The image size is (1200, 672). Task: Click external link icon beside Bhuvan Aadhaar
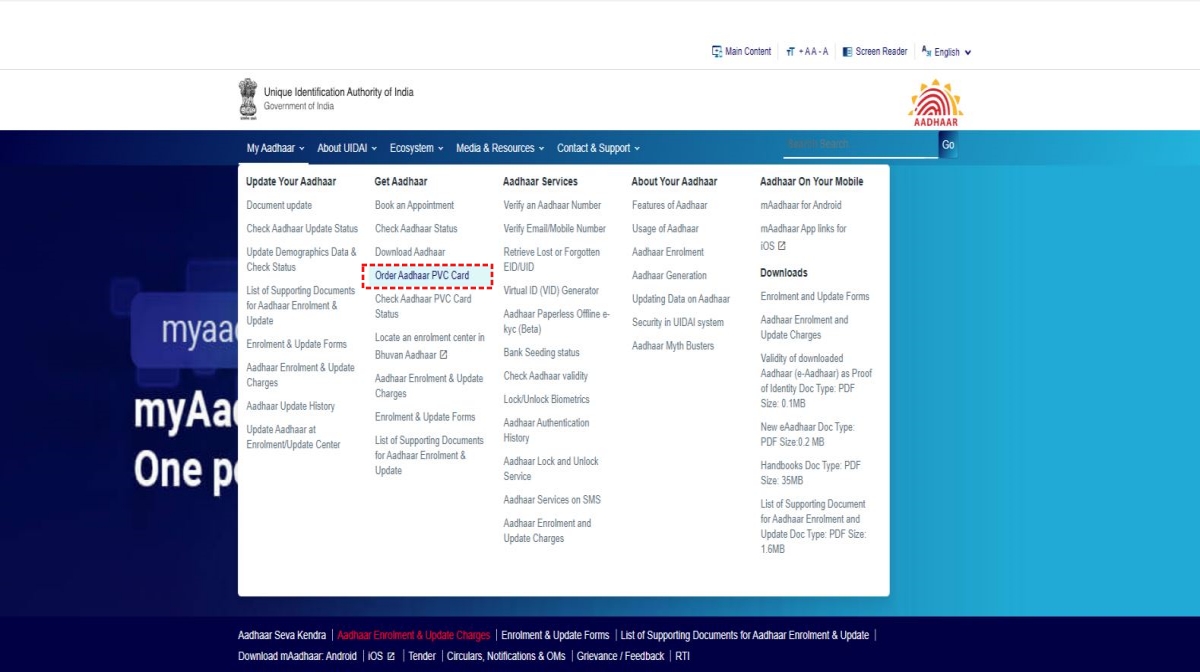tap(443, 355)
